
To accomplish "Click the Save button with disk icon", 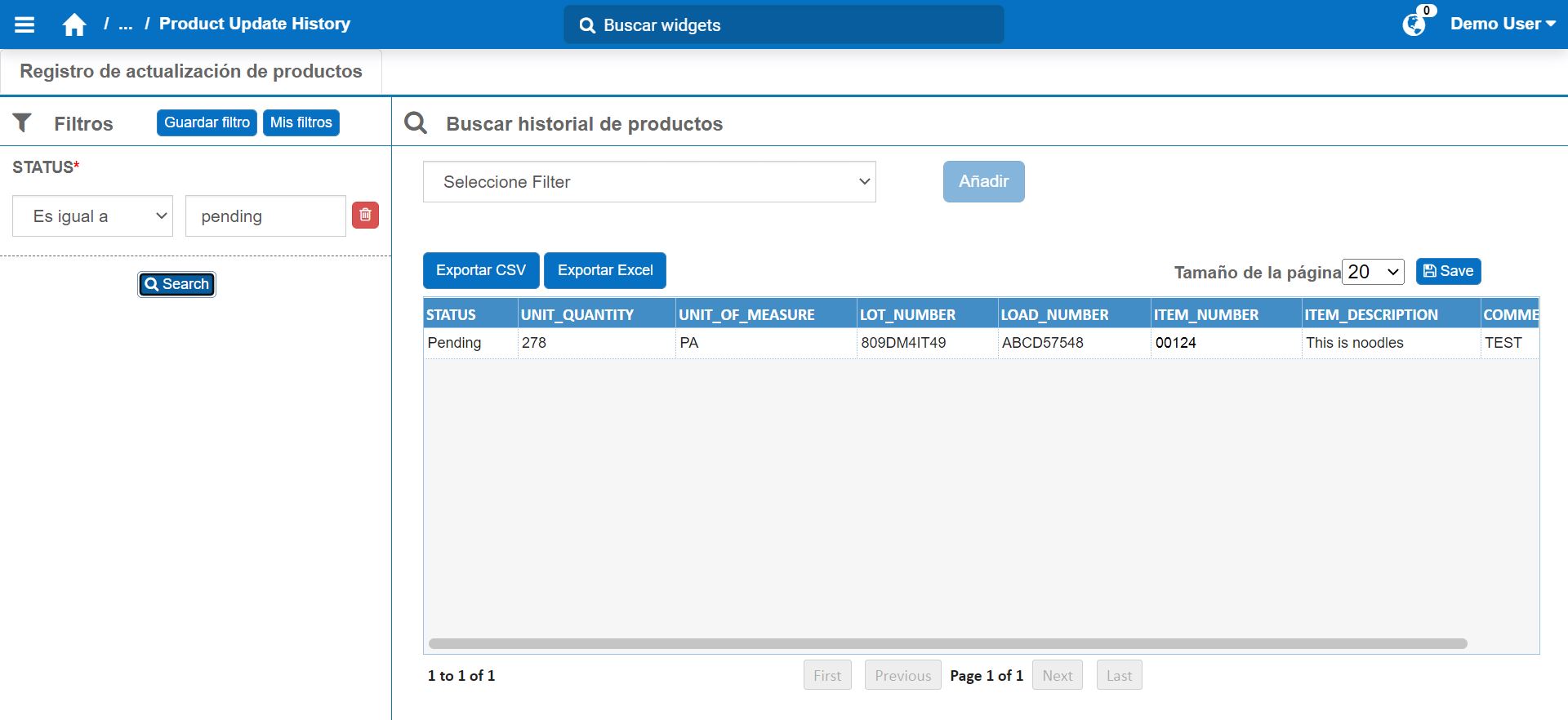I will [x=1448, y=271].
